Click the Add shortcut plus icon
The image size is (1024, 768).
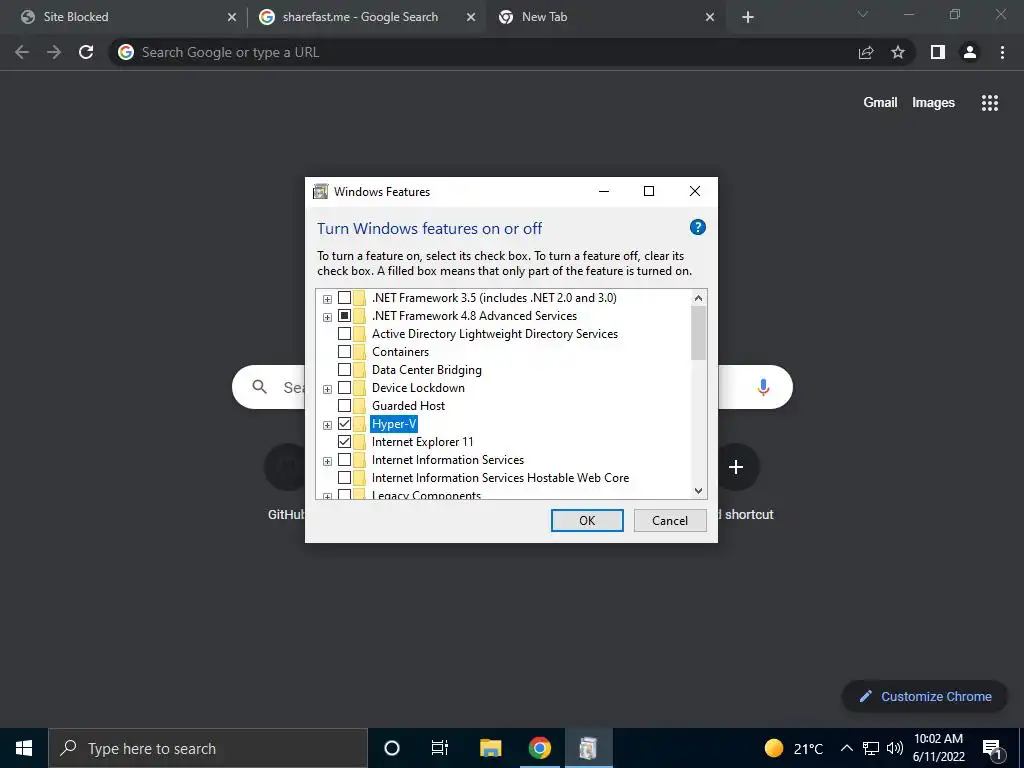tap(736, 467)
